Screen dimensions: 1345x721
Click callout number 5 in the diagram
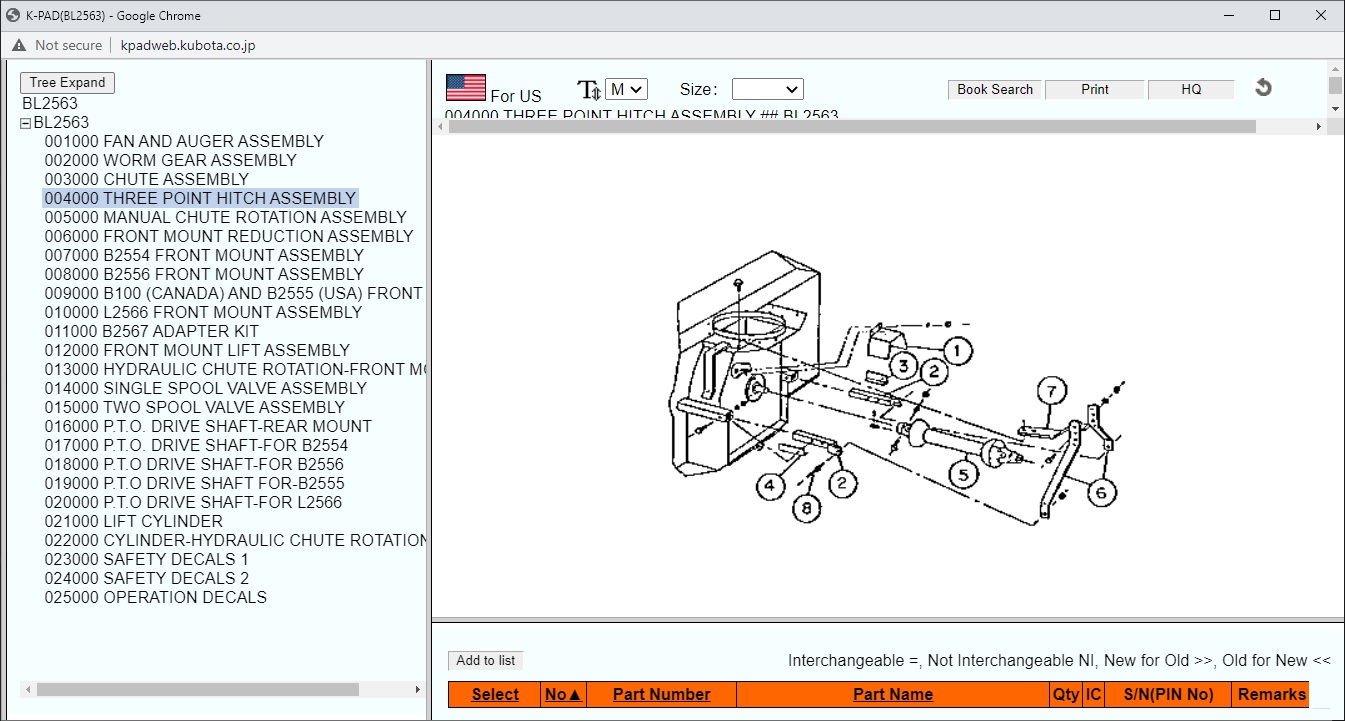[x=962, y=474]
